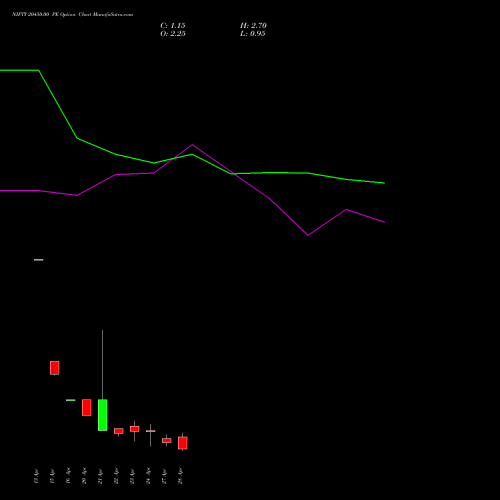
Task: Select the close value C: 1.15
Action: [x=173, y=26]
